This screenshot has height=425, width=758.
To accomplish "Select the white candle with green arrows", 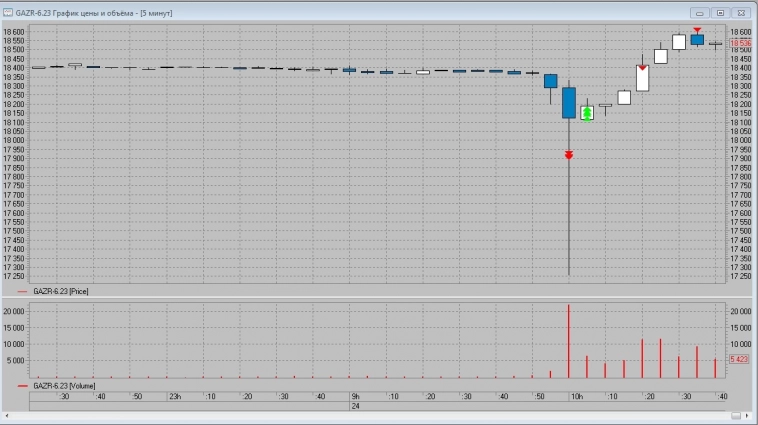I will pos(587,113).
